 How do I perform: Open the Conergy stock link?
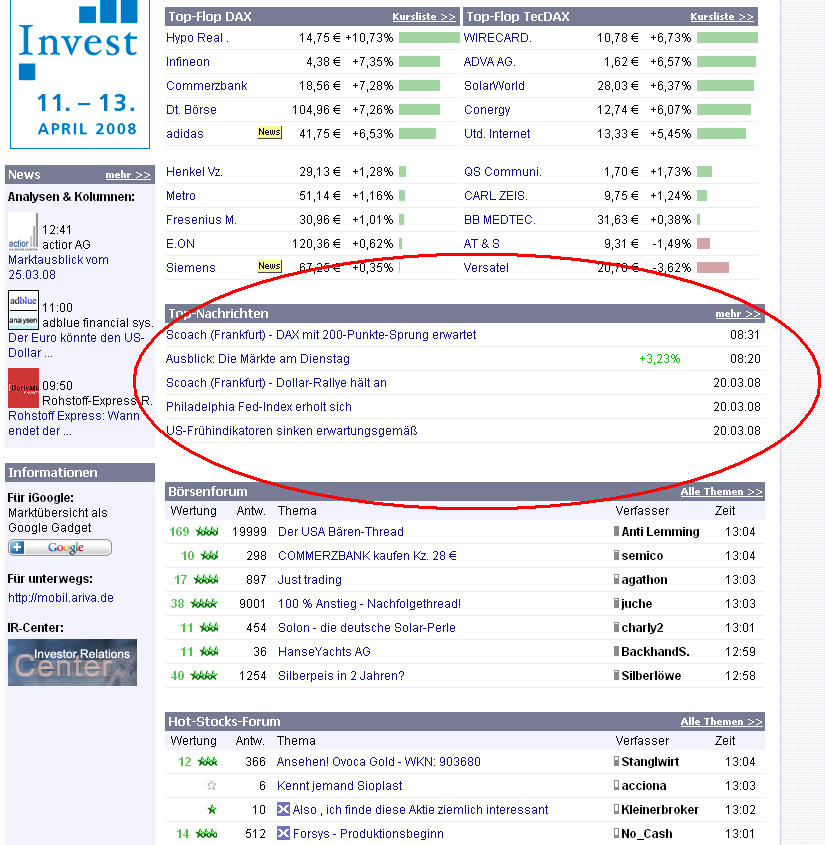coord(487,110)
